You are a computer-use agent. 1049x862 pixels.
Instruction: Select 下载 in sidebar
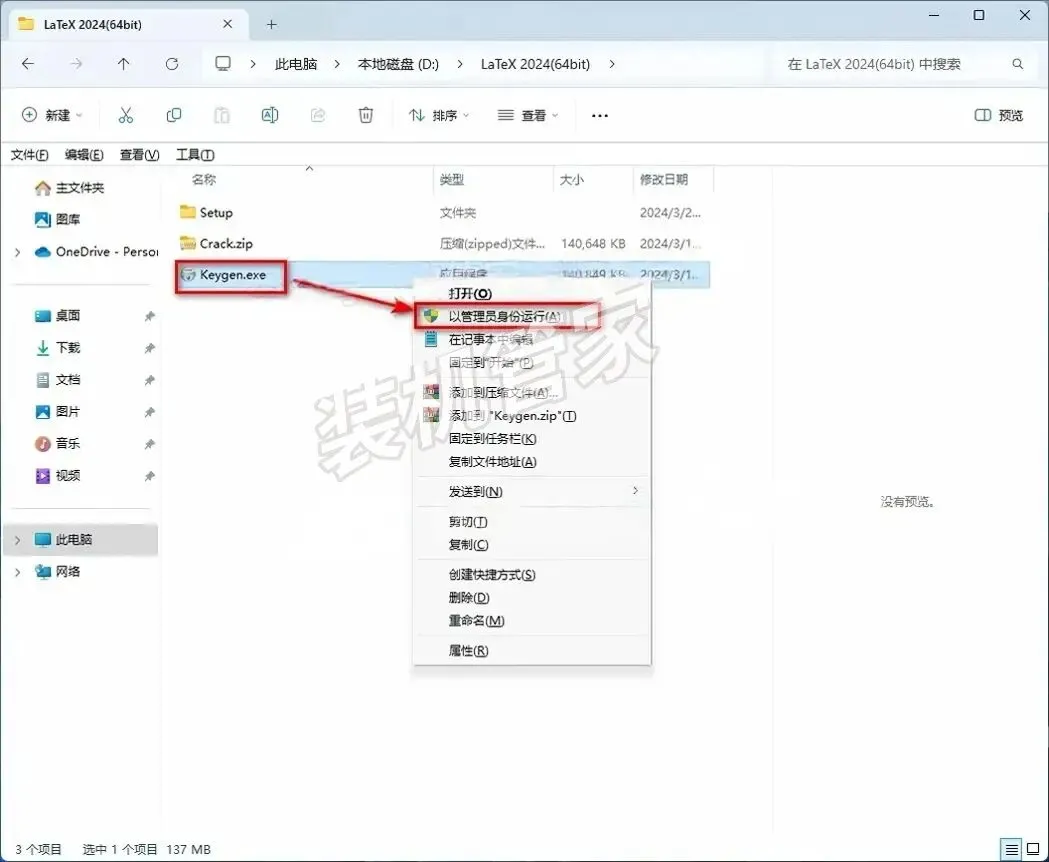pyautogui.click(x=68, y=348)
